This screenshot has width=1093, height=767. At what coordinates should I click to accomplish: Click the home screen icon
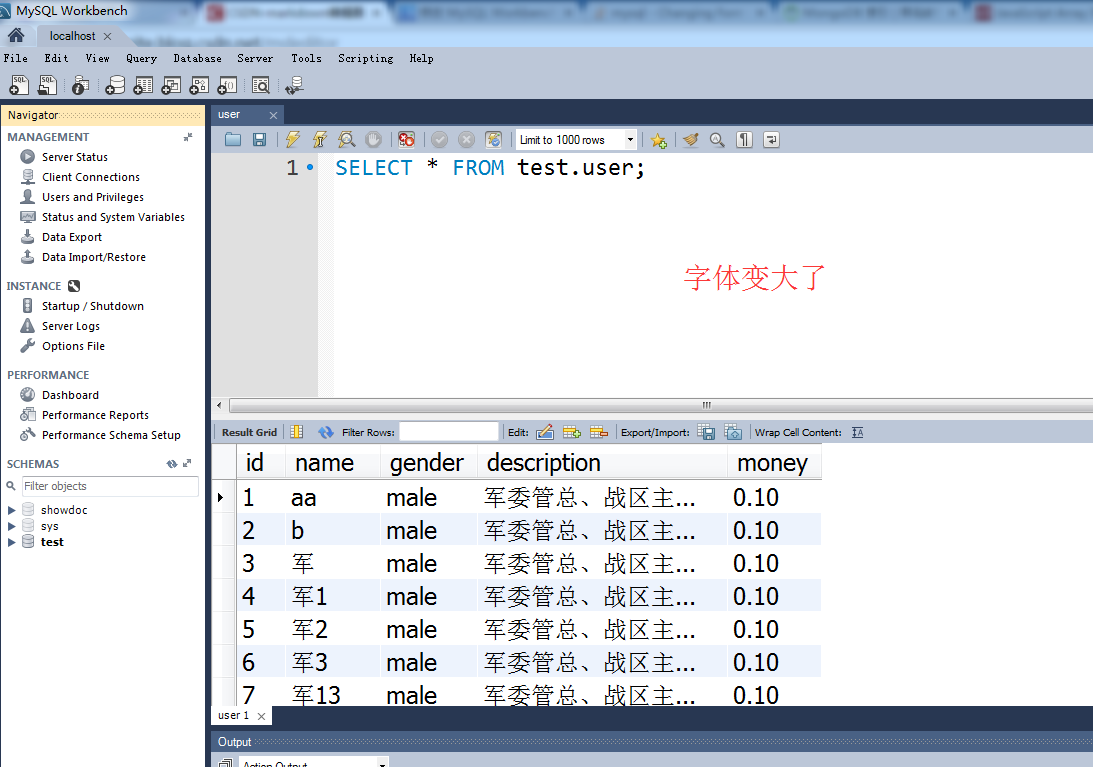tap(16, 36)
